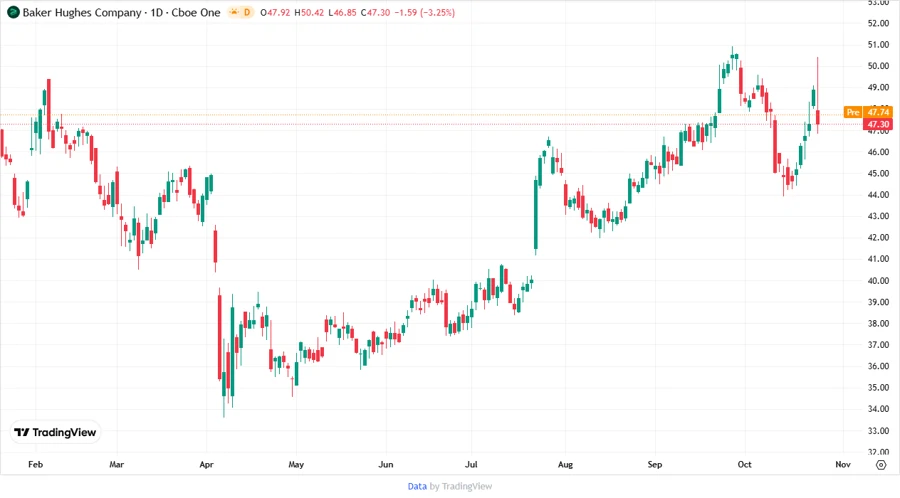Click the 50.00 price axis label
900x498 pixels.
878,66
